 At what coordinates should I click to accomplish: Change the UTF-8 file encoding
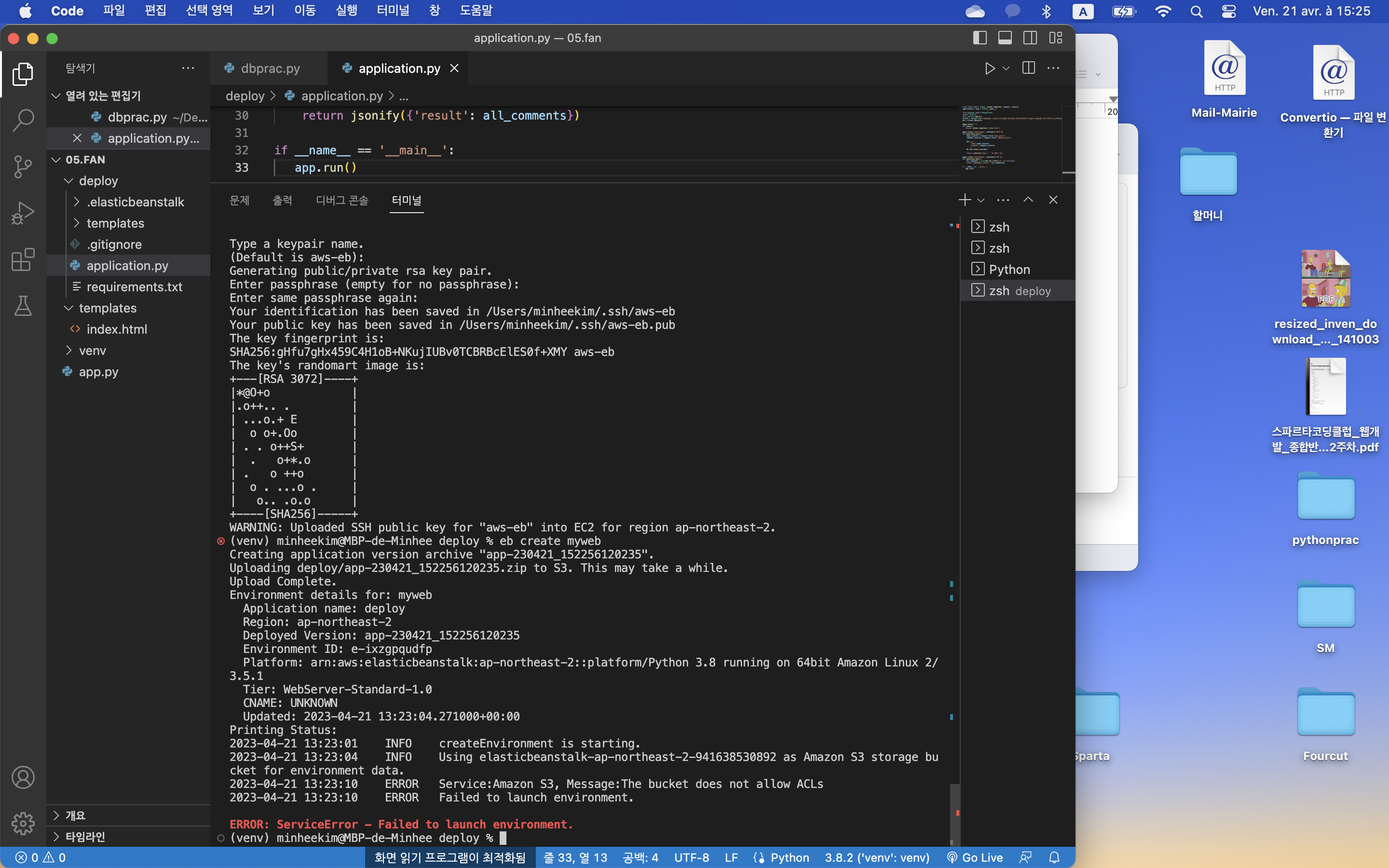tap(692, 858)
